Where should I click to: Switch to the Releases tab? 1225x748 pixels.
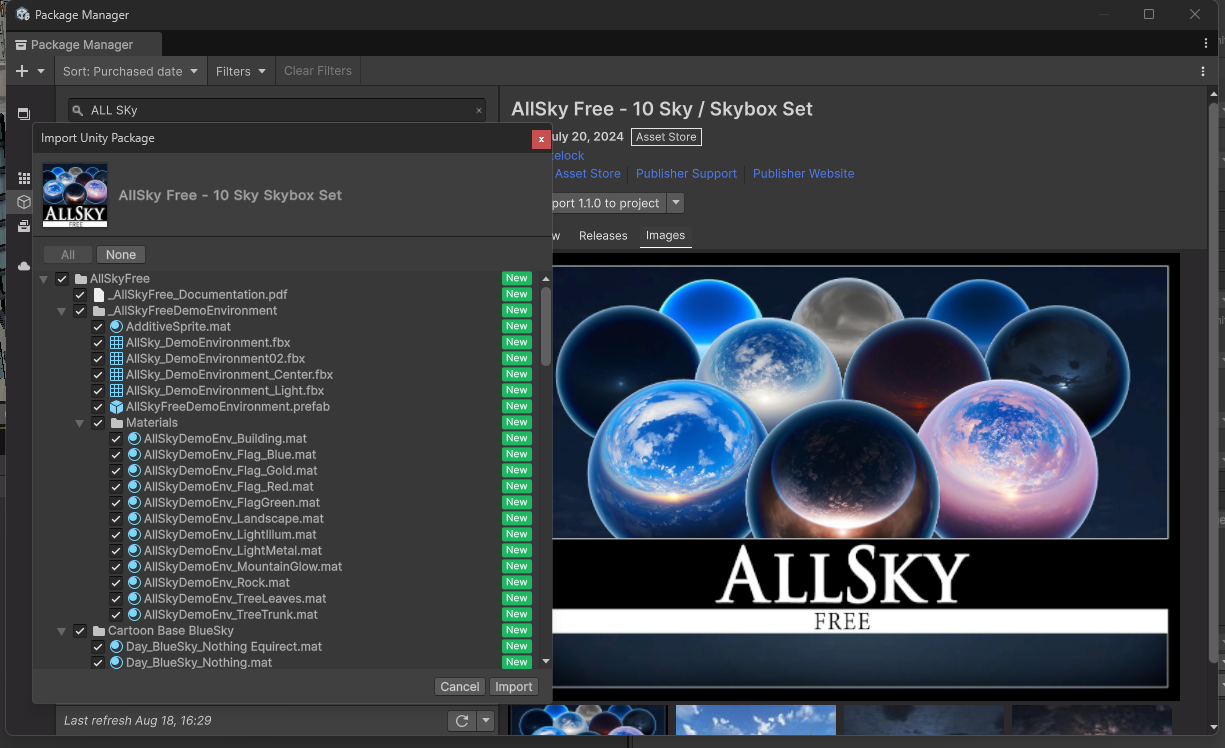point(603,236)
